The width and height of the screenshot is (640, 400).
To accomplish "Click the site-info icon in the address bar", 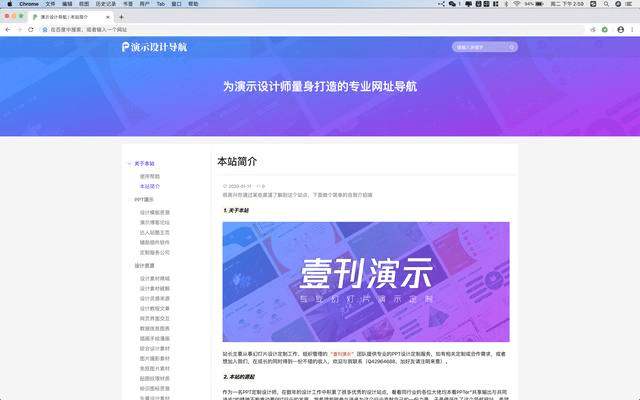I will [45, 29].
